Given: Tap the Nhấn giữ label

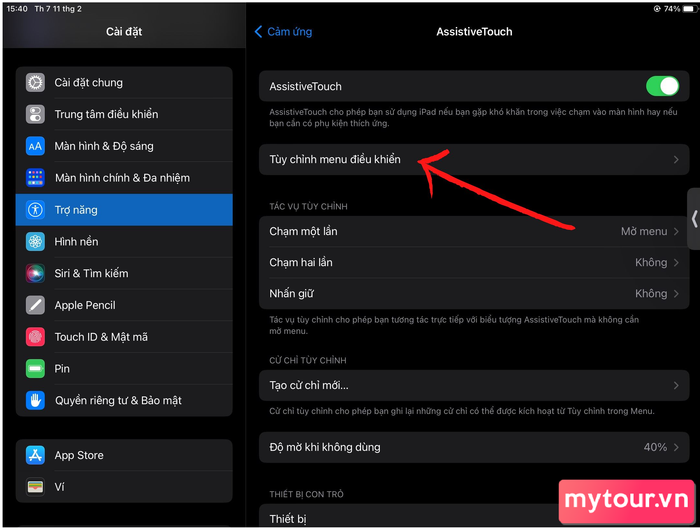Looking at the screenshot, I should click(292, 293).
